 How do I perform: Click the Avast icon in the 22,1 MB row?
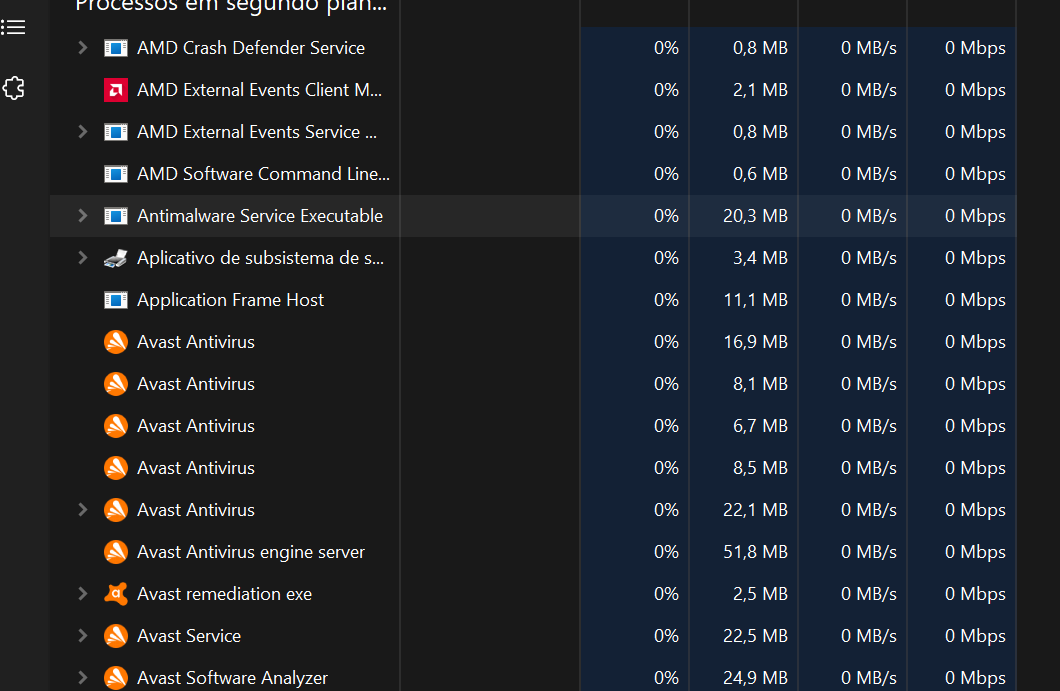point(116,509)
